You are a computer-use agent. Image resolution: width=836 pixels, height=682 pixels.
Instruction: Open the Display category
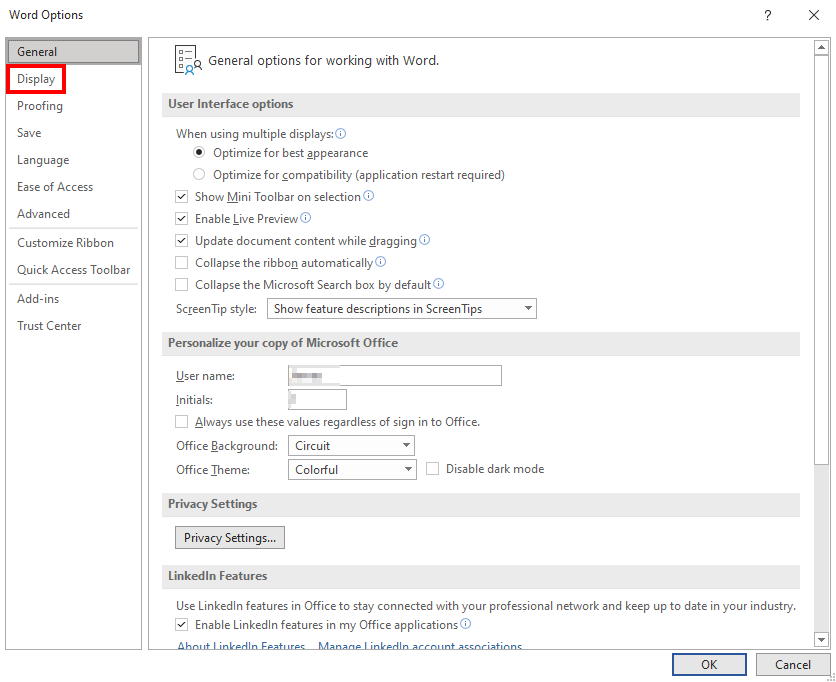coord(74,79)
